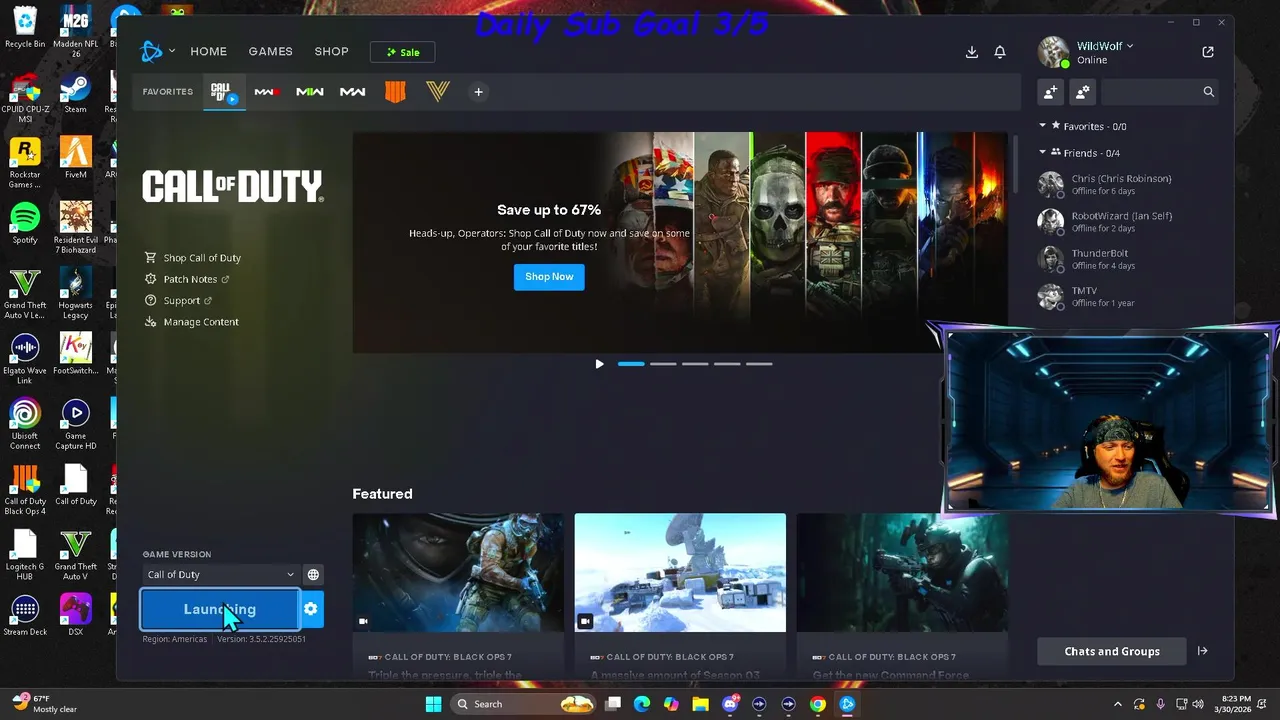This screenshot has height=720, width=1280.
Task: Open the notifications bell
Action: click(999, 52)
